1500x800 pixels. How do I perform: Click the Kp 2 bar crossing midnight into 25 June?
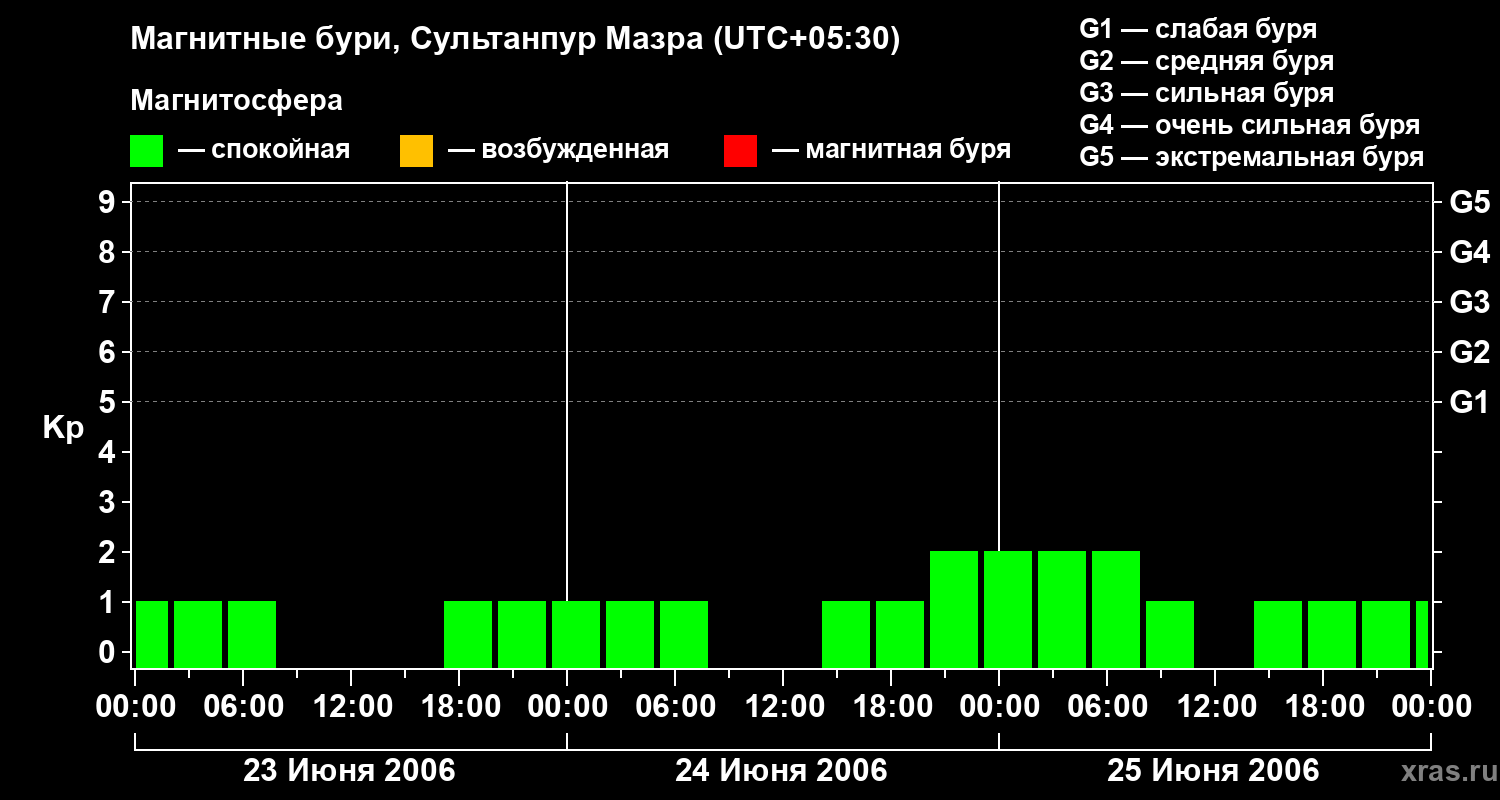tap(1008, 609)
